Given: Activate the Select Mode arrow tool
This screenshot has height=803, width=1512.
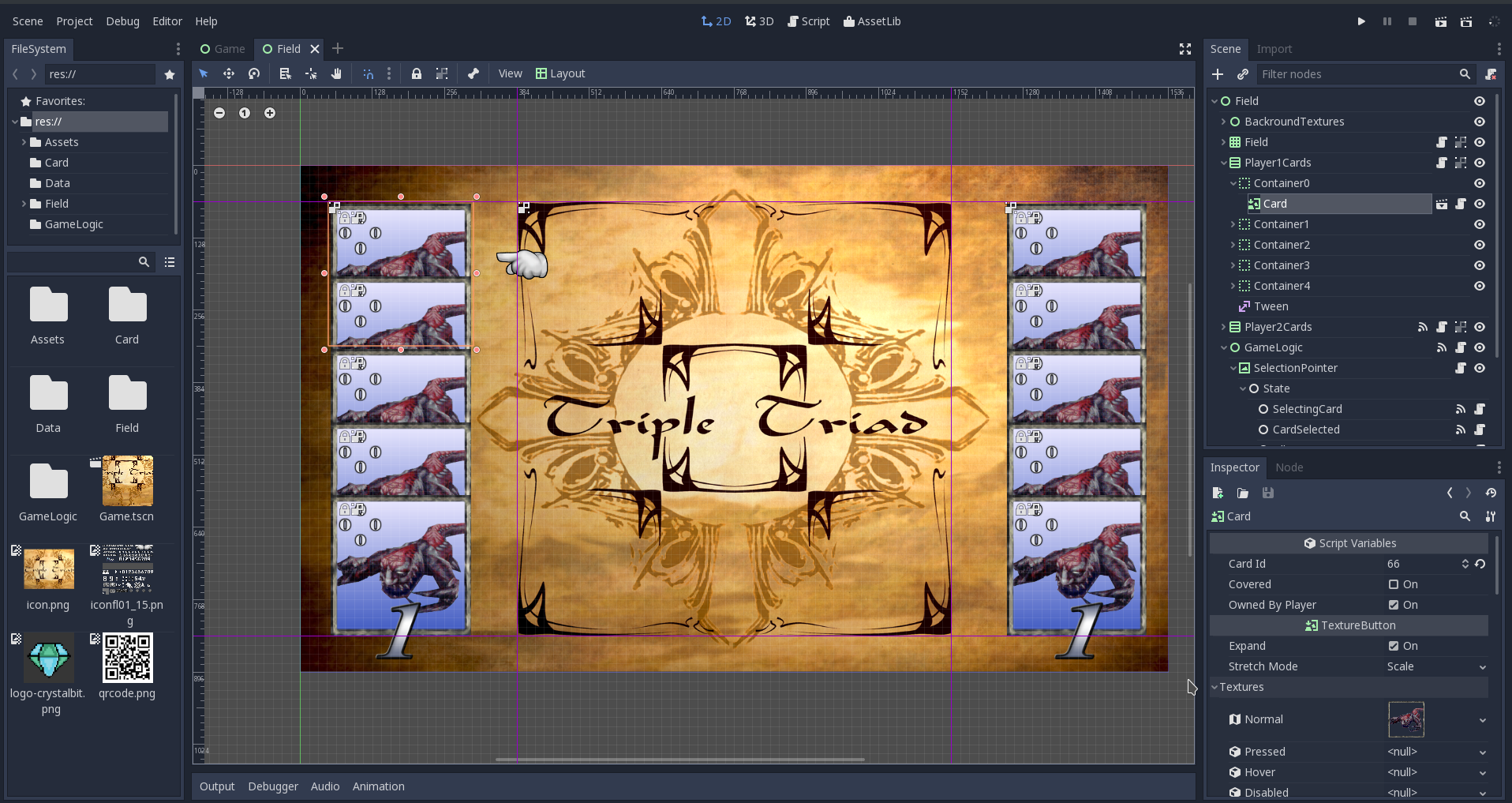Looking at the screenshot, I should pos(204,73).
